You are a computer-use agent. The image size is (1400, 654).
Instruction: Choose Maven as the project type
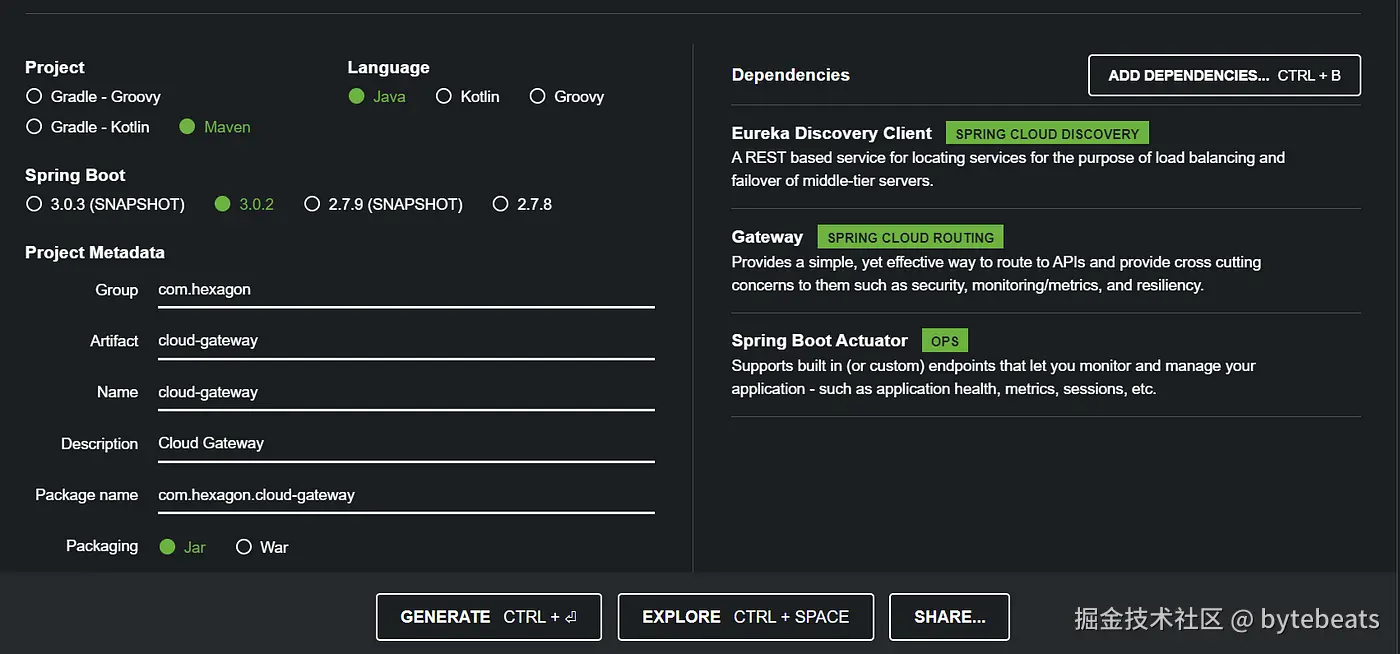(187, 127)
